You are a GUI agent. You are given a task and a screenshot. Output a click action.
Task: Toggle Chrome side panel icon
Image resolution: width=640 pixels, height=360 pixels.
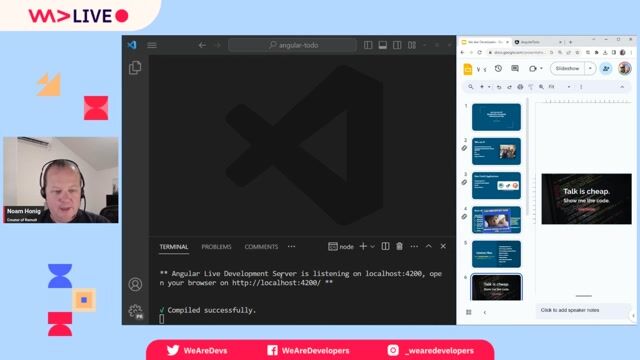point(613,53)
